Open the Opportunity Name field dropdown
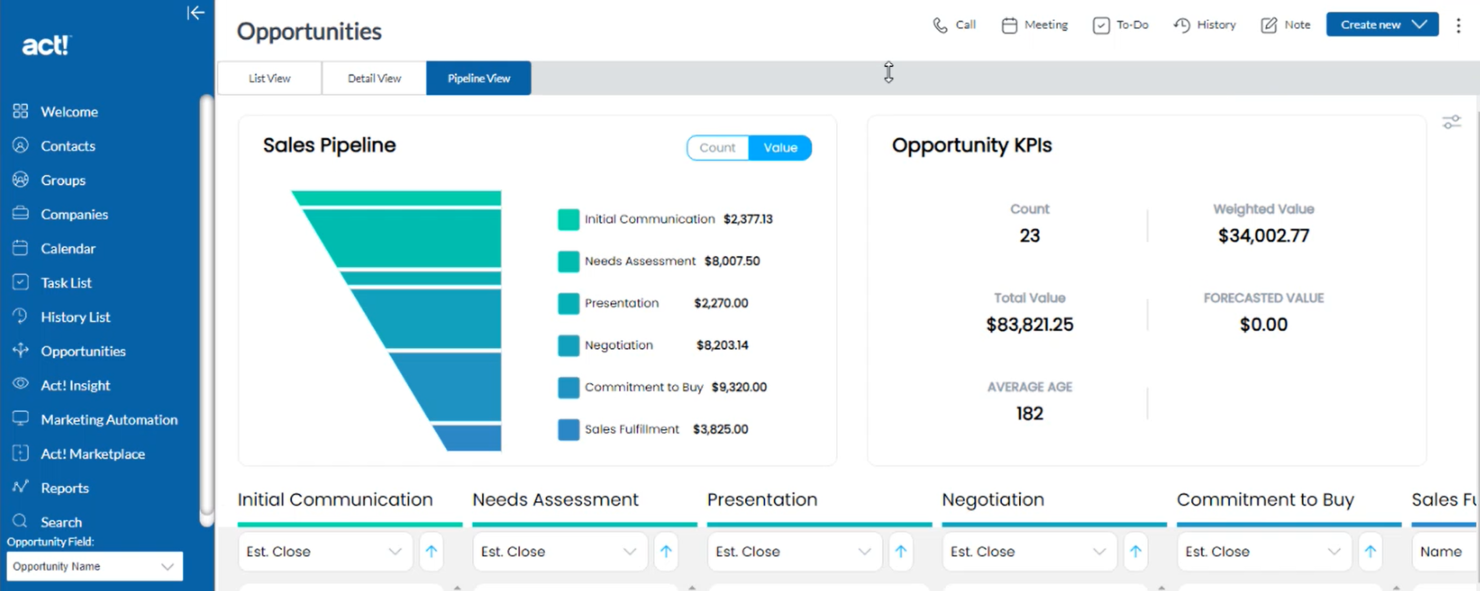Screen dimensions: 1480x591 [94, 566]
